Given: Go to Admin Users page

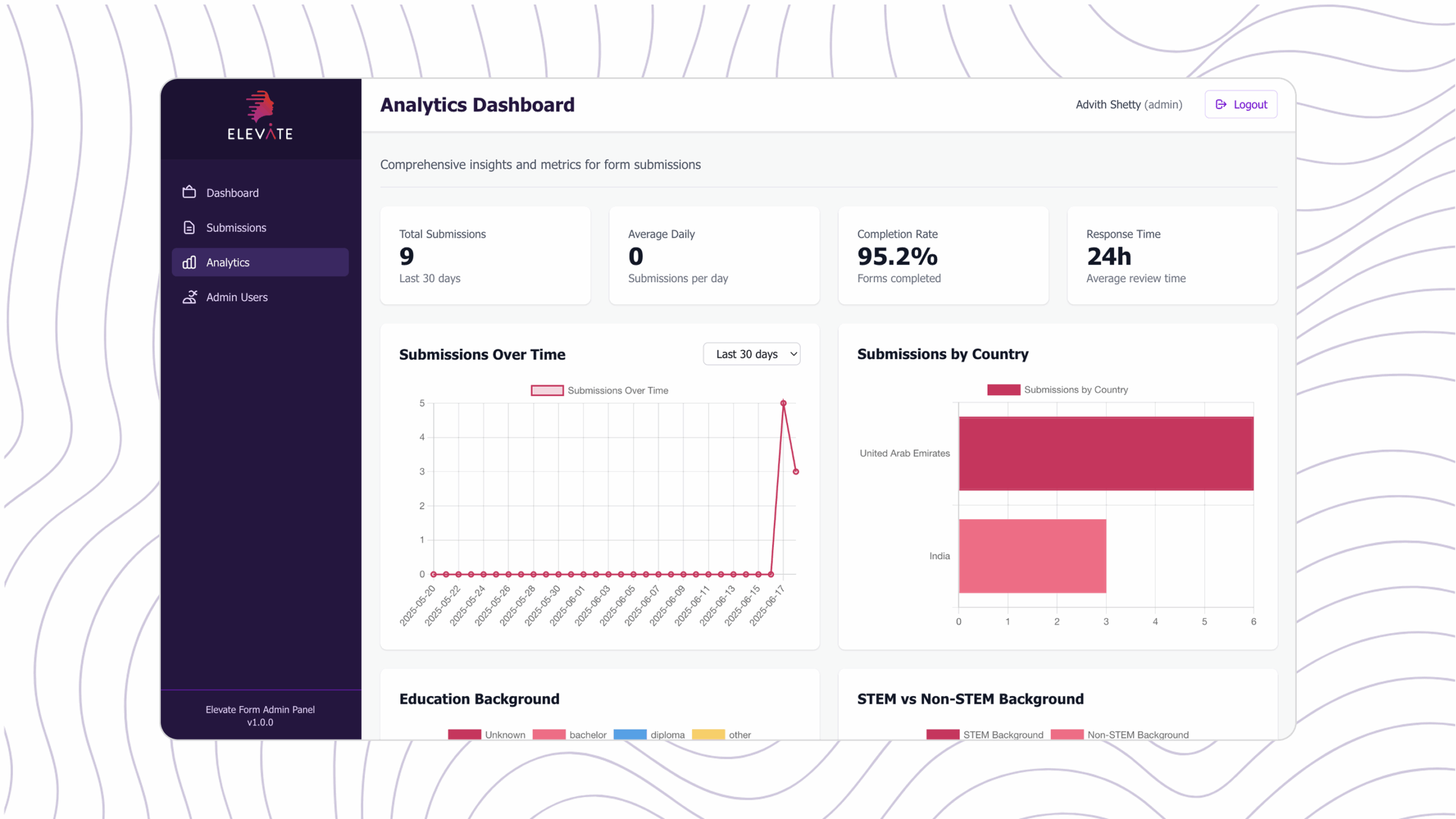Looking at the screenshot, I should 237,297.
